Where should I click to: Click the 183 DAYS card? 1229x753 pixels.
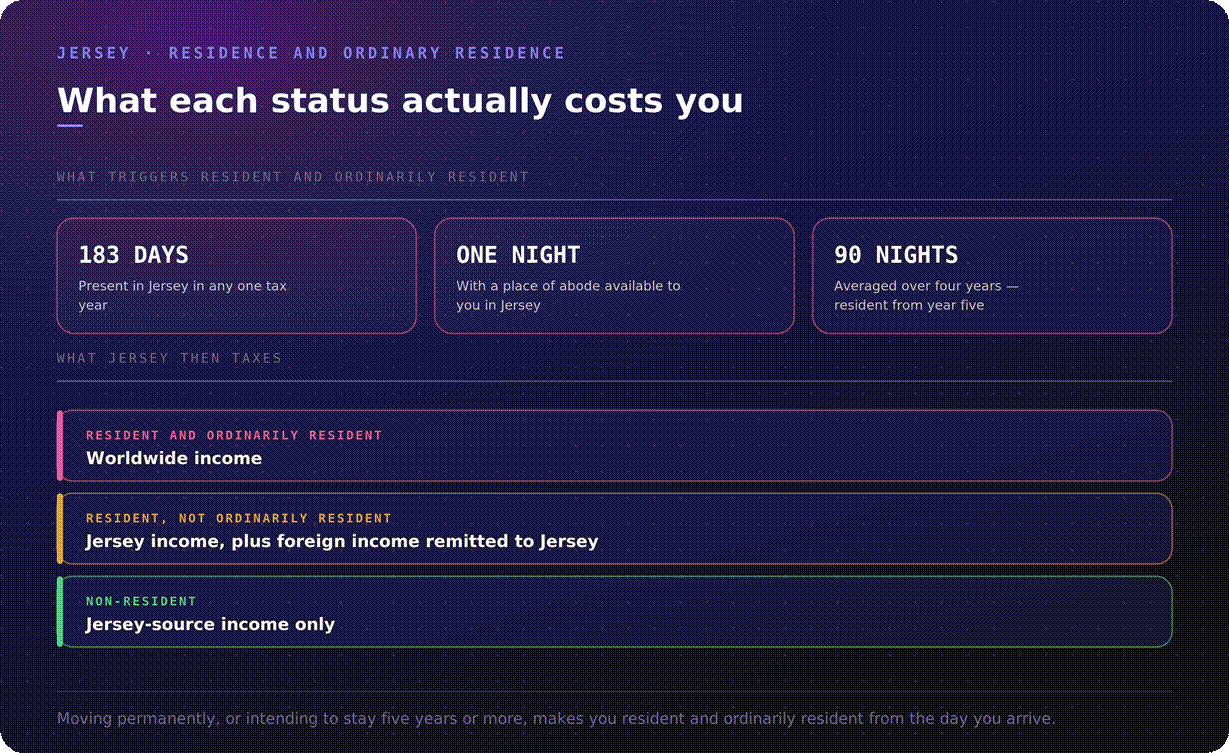[x=236, y=276]
